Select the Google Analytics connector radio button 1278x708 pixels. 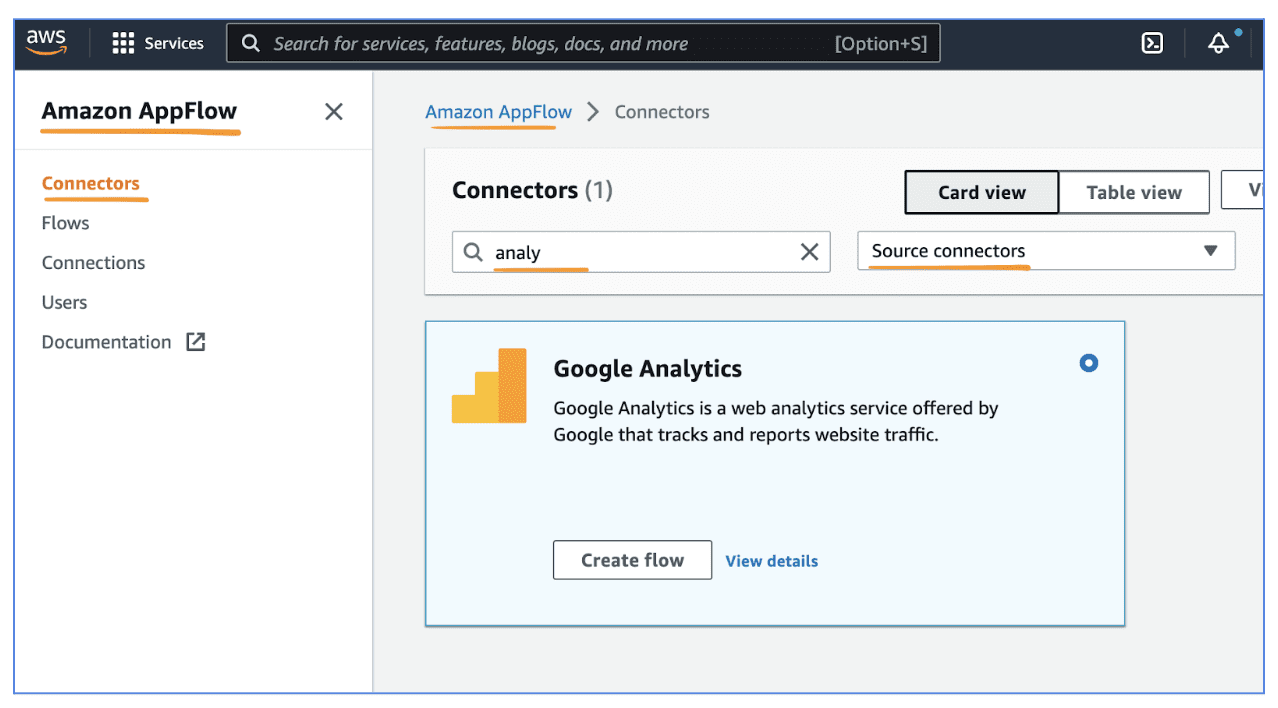(1088, 363)
